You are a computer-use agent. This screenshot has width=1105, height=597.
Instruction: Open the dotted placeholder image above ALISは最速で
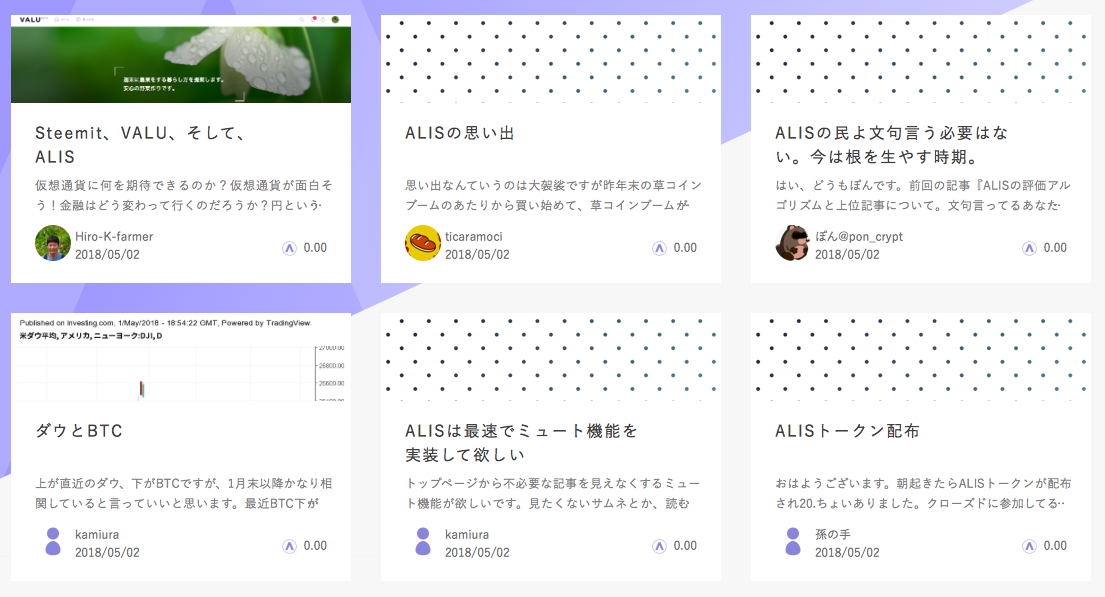[551, 357]
